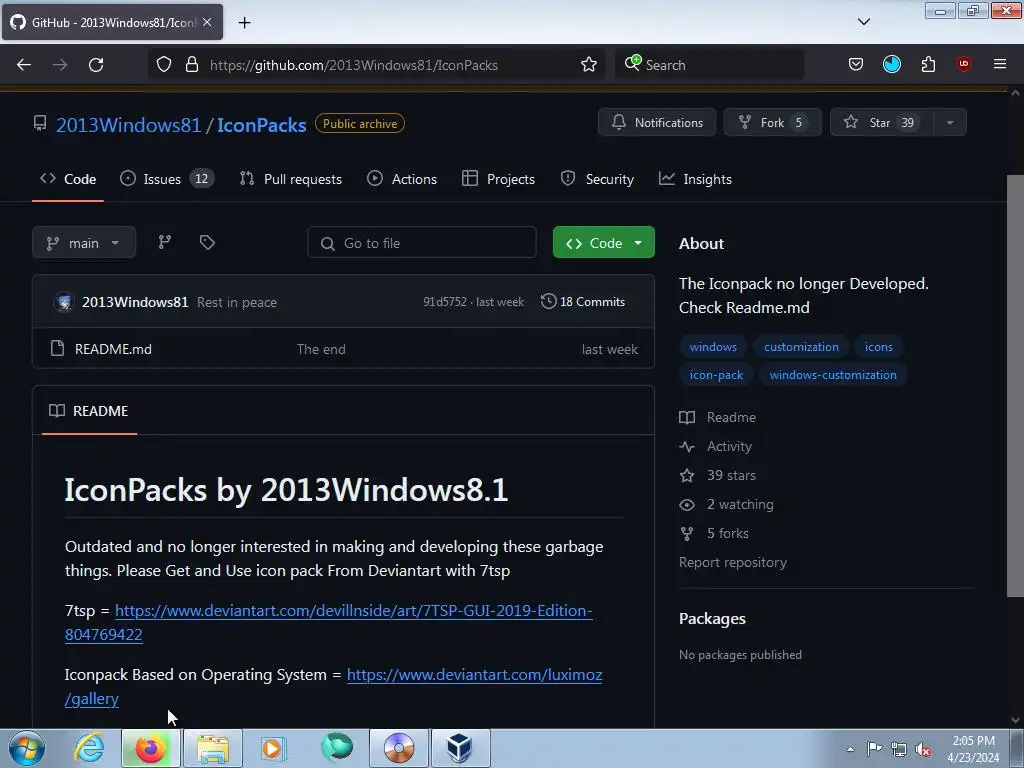The image size is (1024, 768).
Task: Select the icon-pack topic tag
Action: pyautogui.click(x=716, y=375)
